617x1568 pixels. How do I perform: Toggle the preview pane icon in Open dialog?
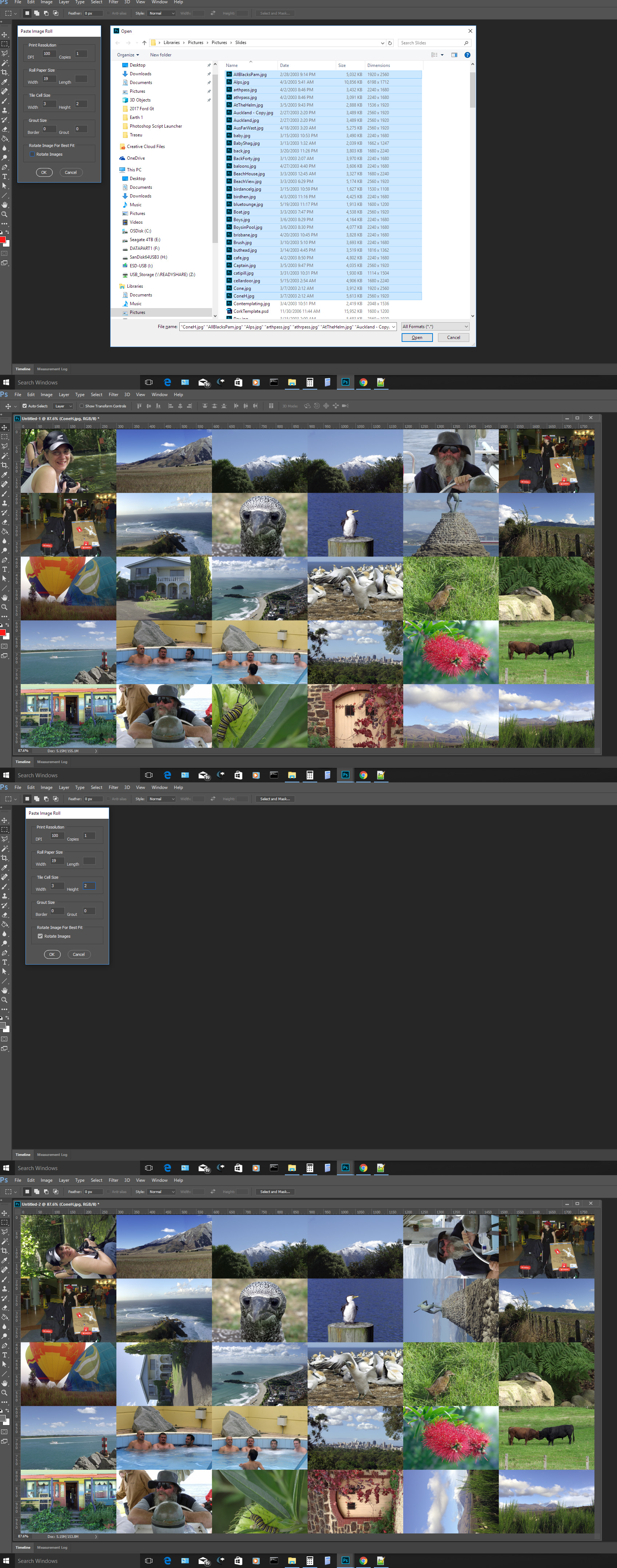point(454,55)
